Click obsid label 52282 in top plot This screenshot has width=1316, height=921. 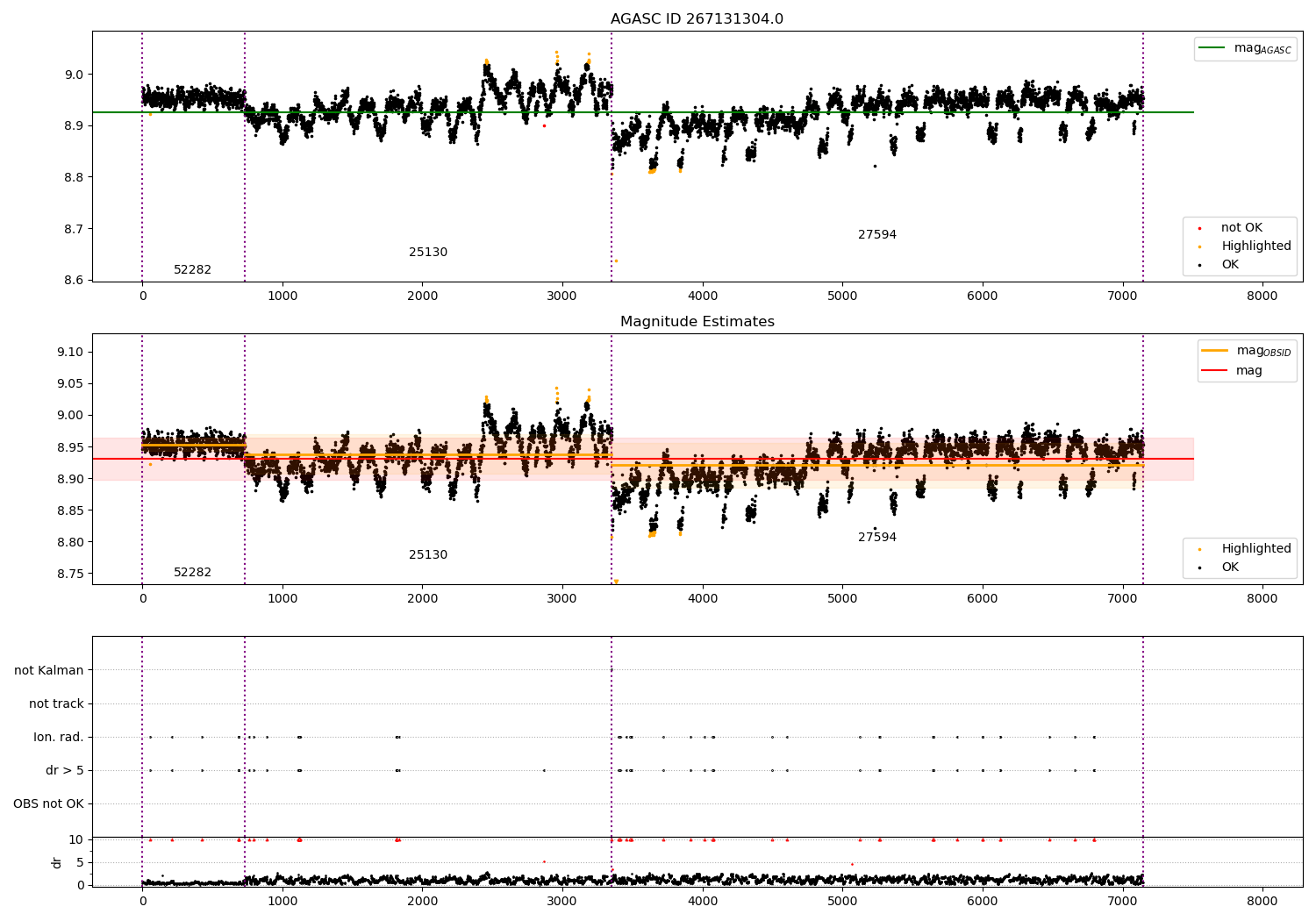[x=192, y=270]
